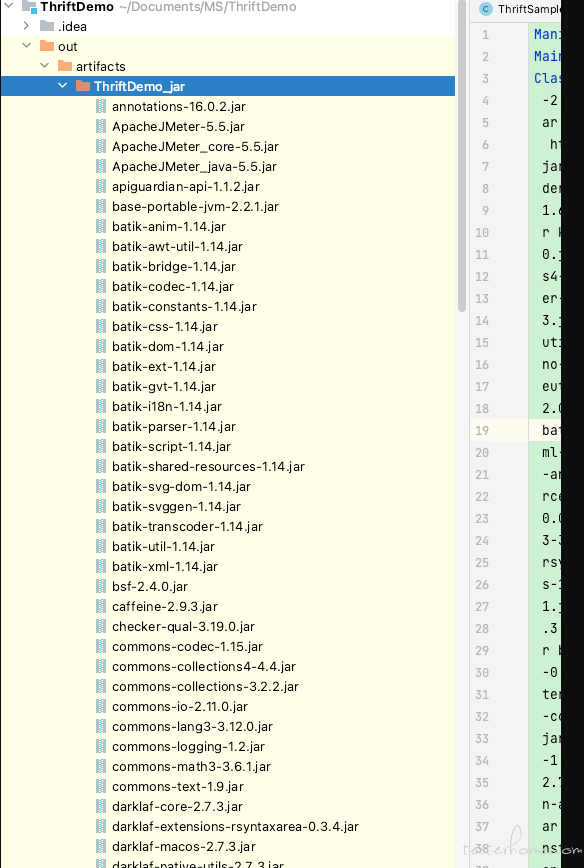584x868 pixels.
Task: Select darklaf-macos-2.7.3.jar file name
Action: 184,846
